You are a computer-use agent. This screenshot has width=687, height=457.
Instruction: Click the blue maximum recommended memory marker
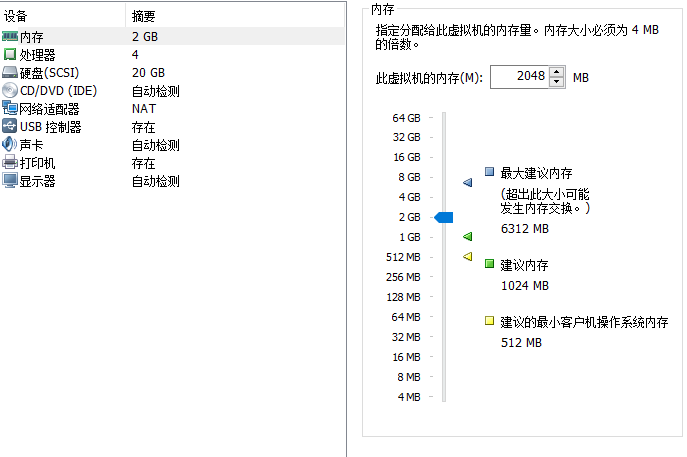click(x=468, y=182)
